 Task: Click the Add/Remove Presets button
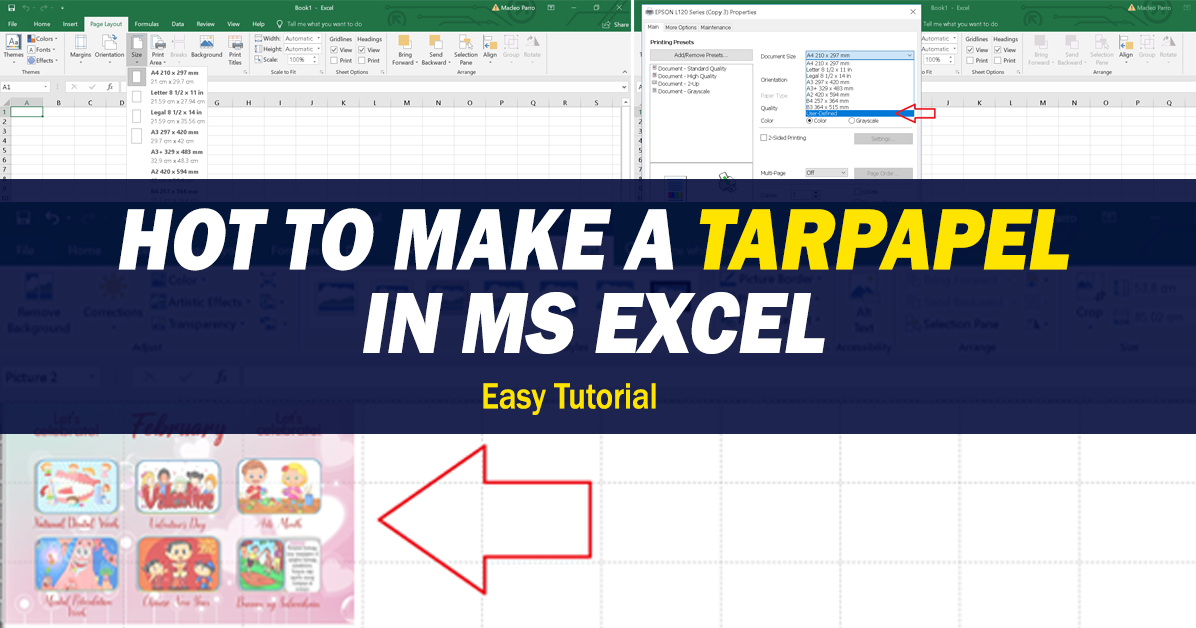[x=701, y=55]
